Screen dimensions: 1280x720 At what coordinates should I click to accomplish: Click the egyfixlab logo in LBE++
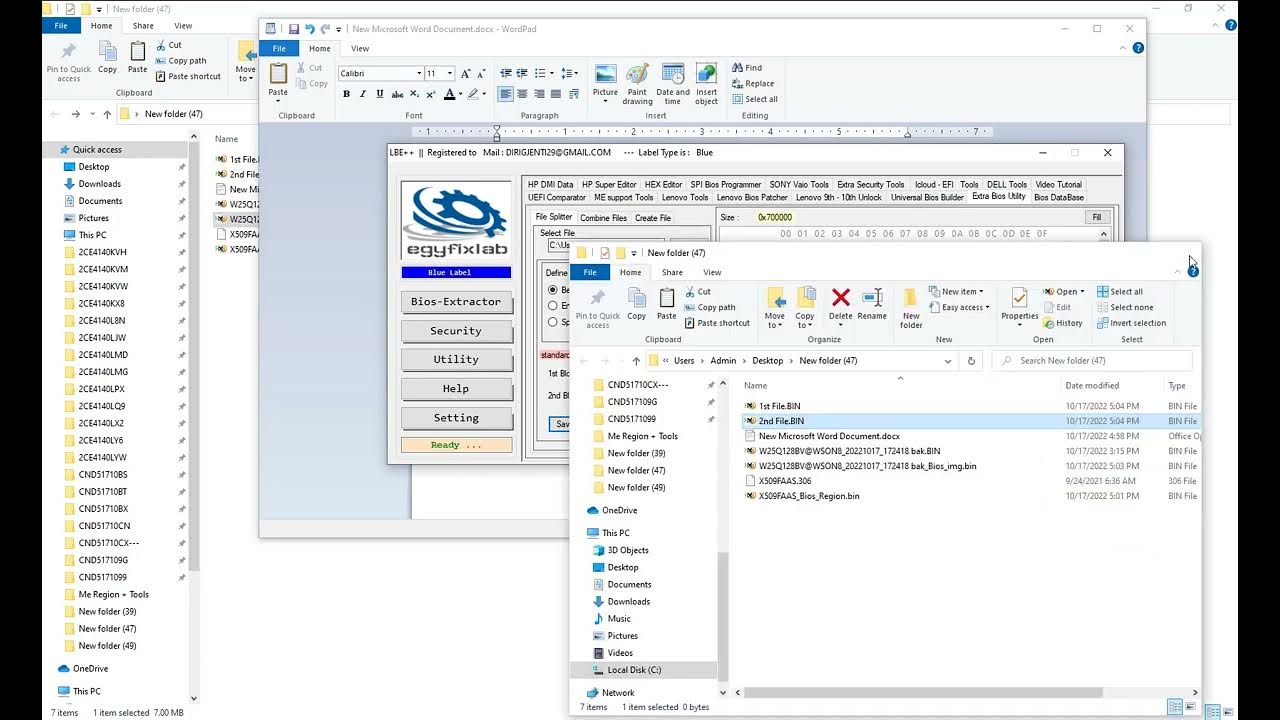(456, 222)
